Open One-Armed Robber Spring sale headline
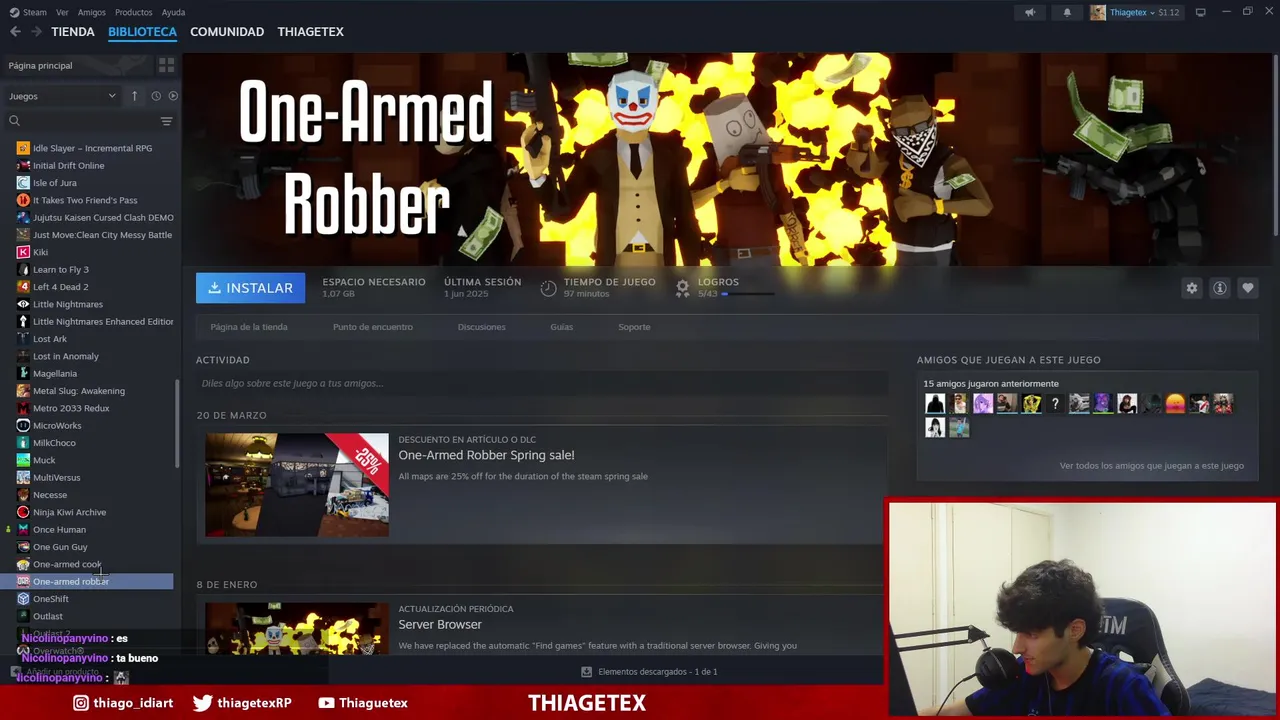Viewport: 1280px width, 720px height. [486, 455]
